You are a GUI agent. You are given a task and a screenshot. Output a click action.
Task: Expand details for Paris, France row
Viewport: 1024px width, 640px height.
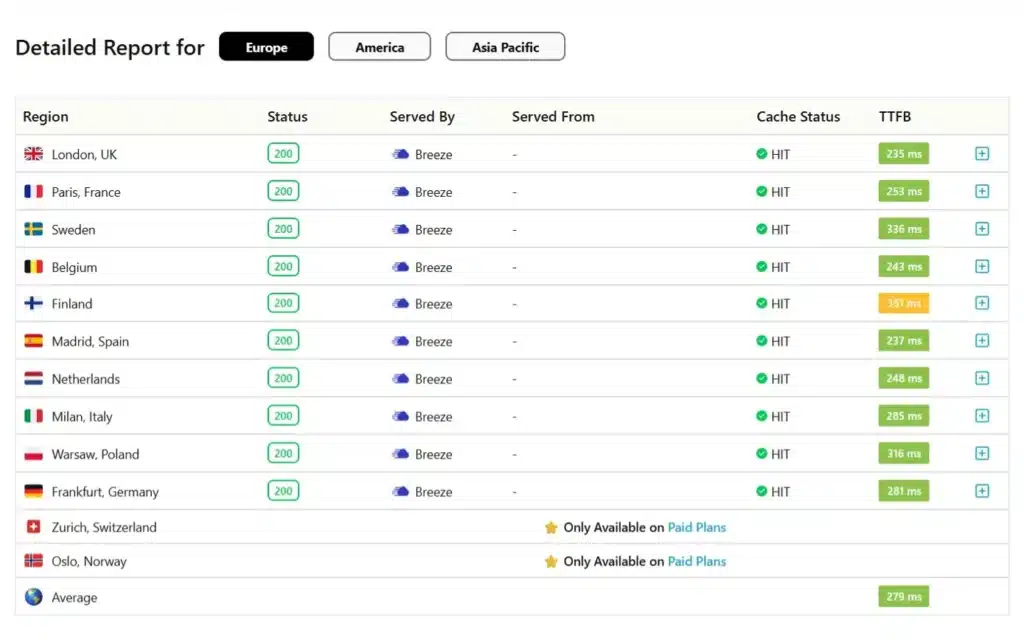point(982,191)
